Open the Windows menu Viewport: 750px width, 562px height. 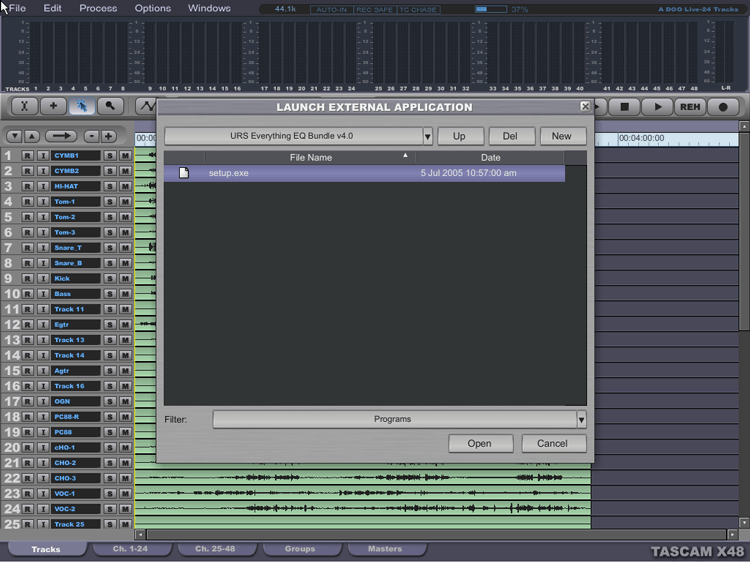coord(209,8)
